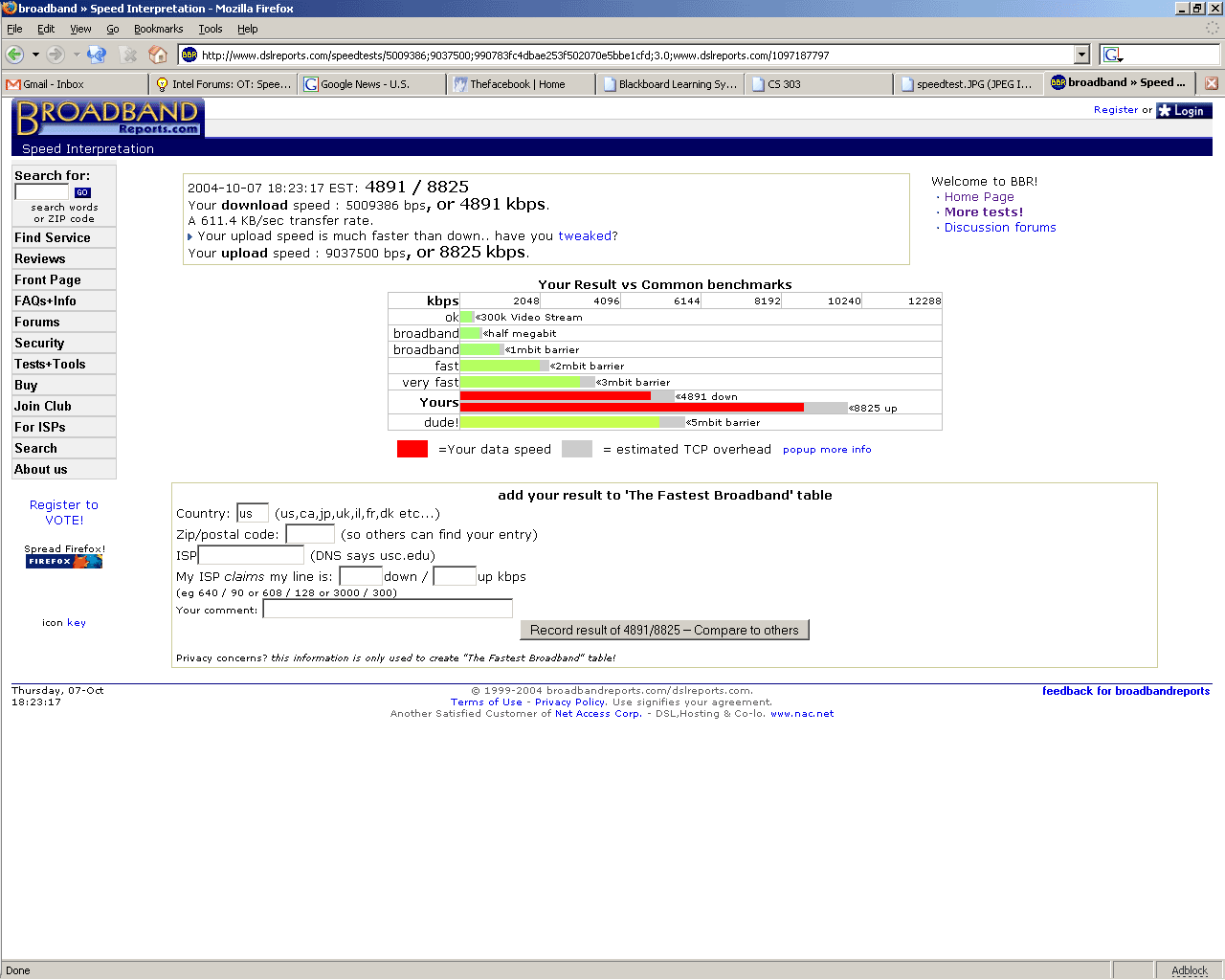Click the Forward navigation arrow
Screen dimensions: 1225x980
pyautogui.click(x=56, y=55)
